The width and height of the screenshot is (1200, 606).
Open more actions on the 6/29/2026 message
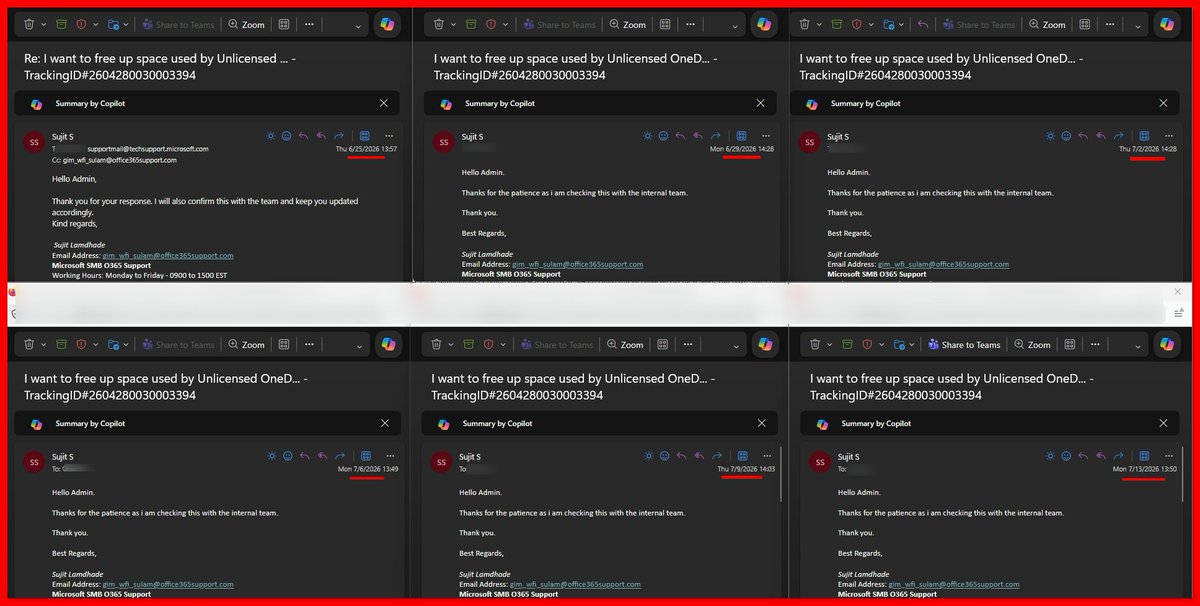tap(766, 135)
